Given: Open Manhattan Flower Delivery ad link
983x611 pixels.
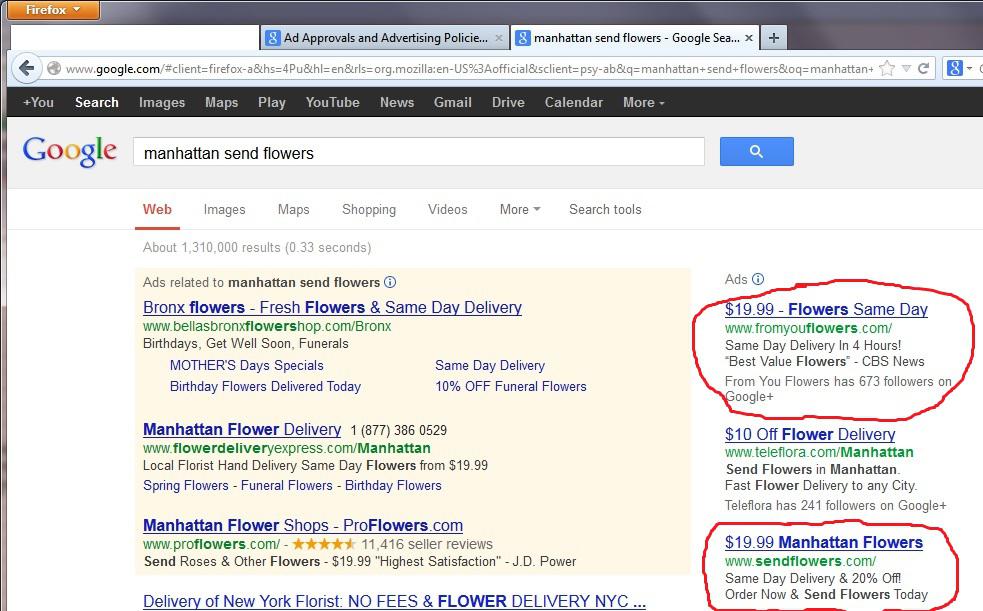Looking at the screenshot, I should coord(242,429).
